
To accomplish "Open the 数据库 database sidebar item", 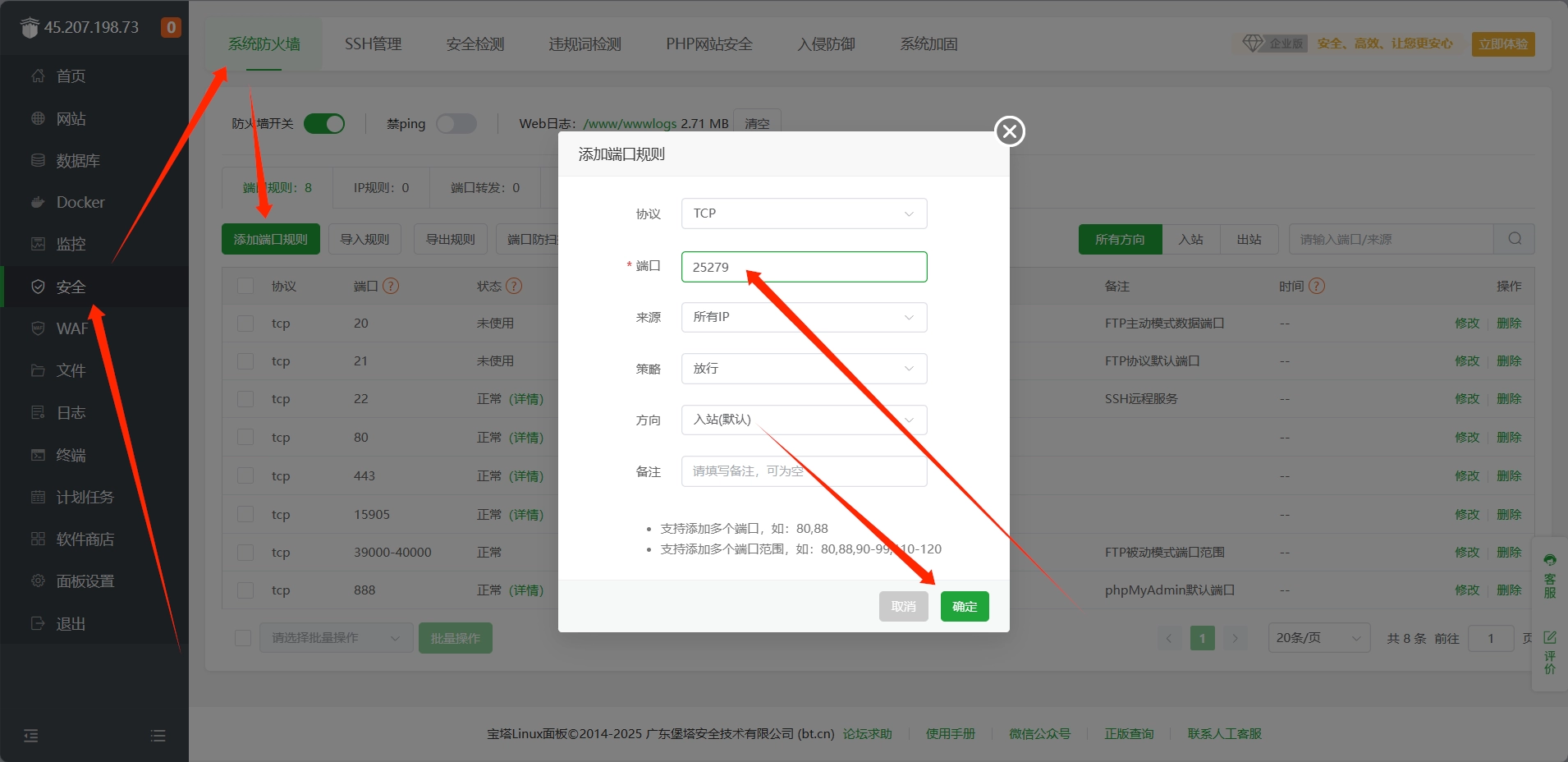I will [70, 161].
